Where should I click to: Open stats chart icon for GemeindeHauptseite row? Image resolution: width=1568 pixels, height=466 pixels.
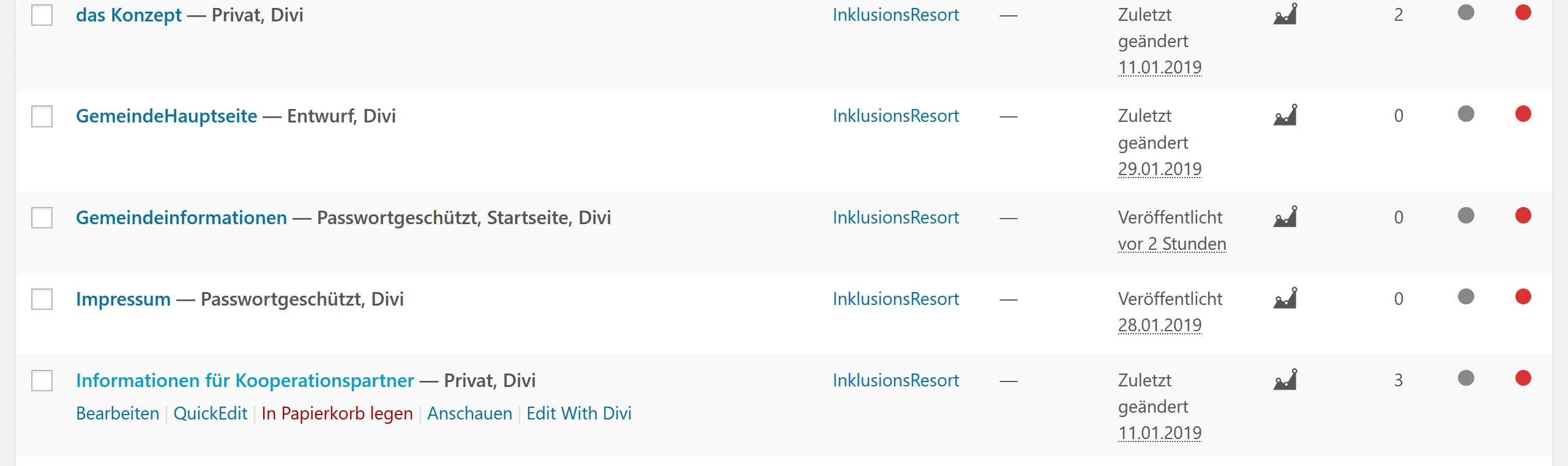pyautogui.click(x=1285, y=115)
